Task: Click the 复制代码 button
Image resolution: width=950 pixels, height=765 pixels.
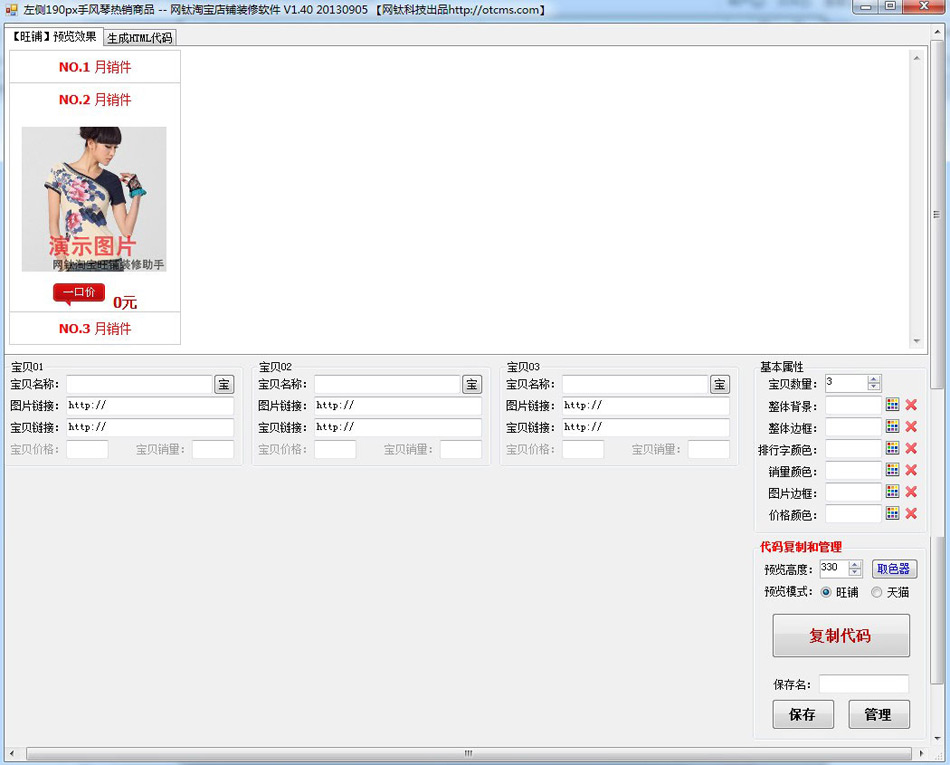Action: click(x=840, y=635)
